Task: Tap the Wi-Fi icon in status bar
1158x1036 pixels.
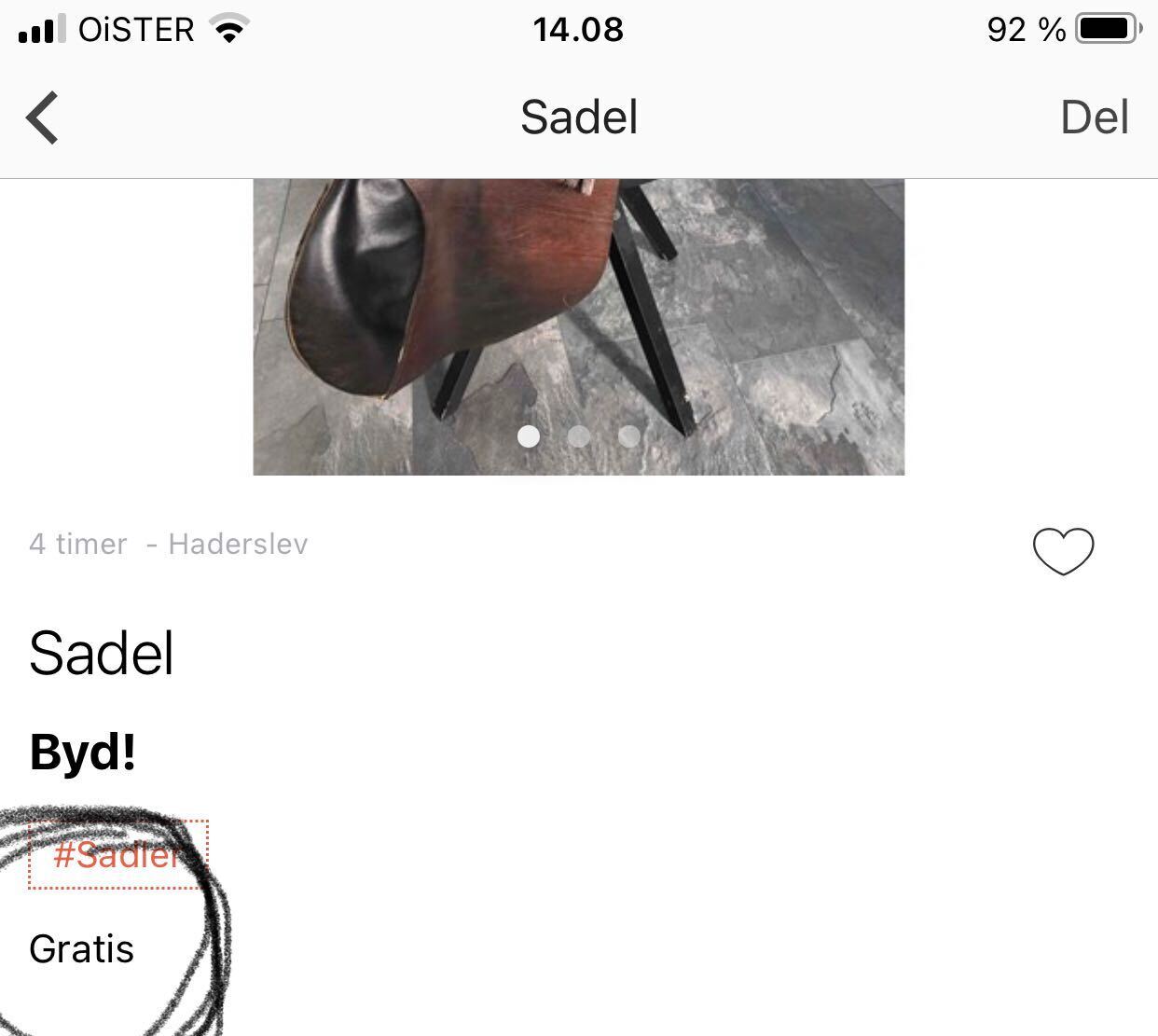Action: pos(228,29)
